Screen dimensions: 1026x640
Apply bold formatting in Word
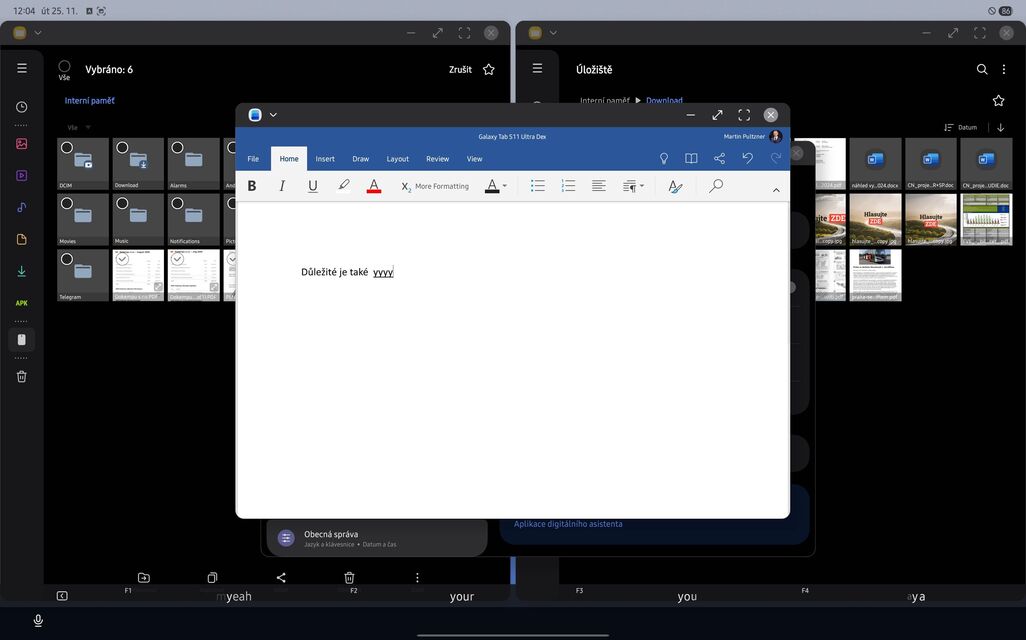pos(252,186)
